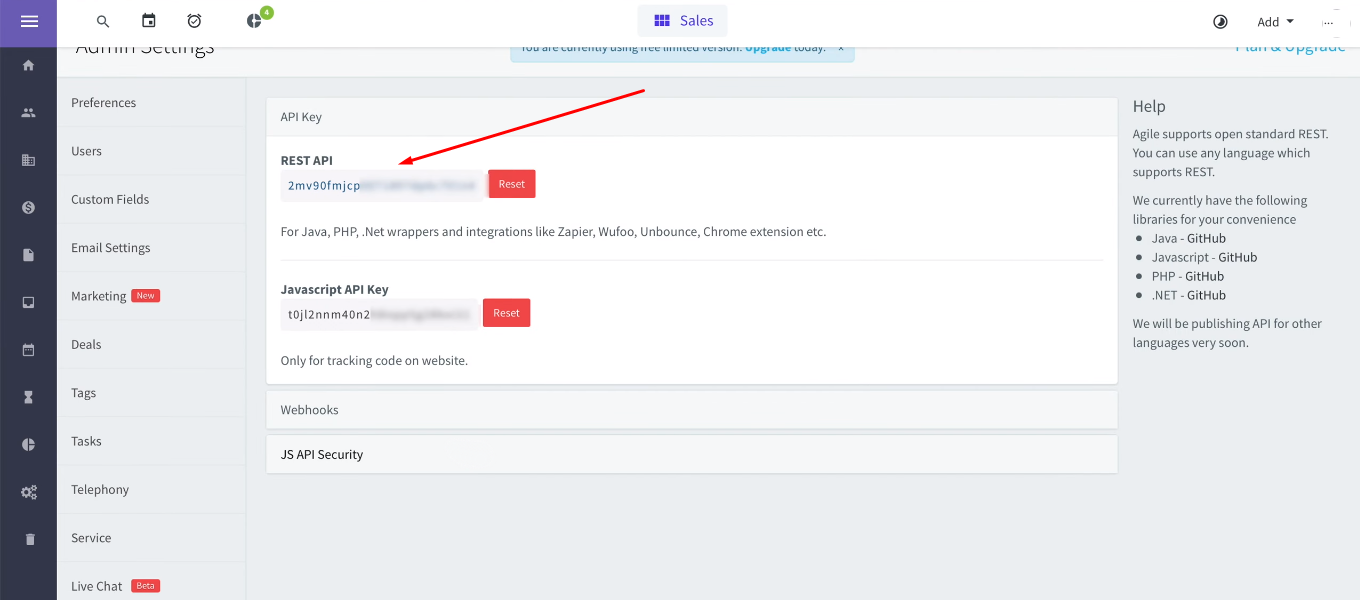
Task: Click the alarm clock icon
Action: click(x=195, y=21)
